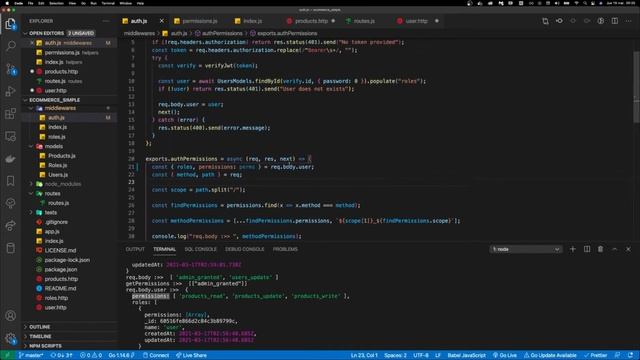
Task: Click the notifications bell in status bar
Action: point(631,355)
